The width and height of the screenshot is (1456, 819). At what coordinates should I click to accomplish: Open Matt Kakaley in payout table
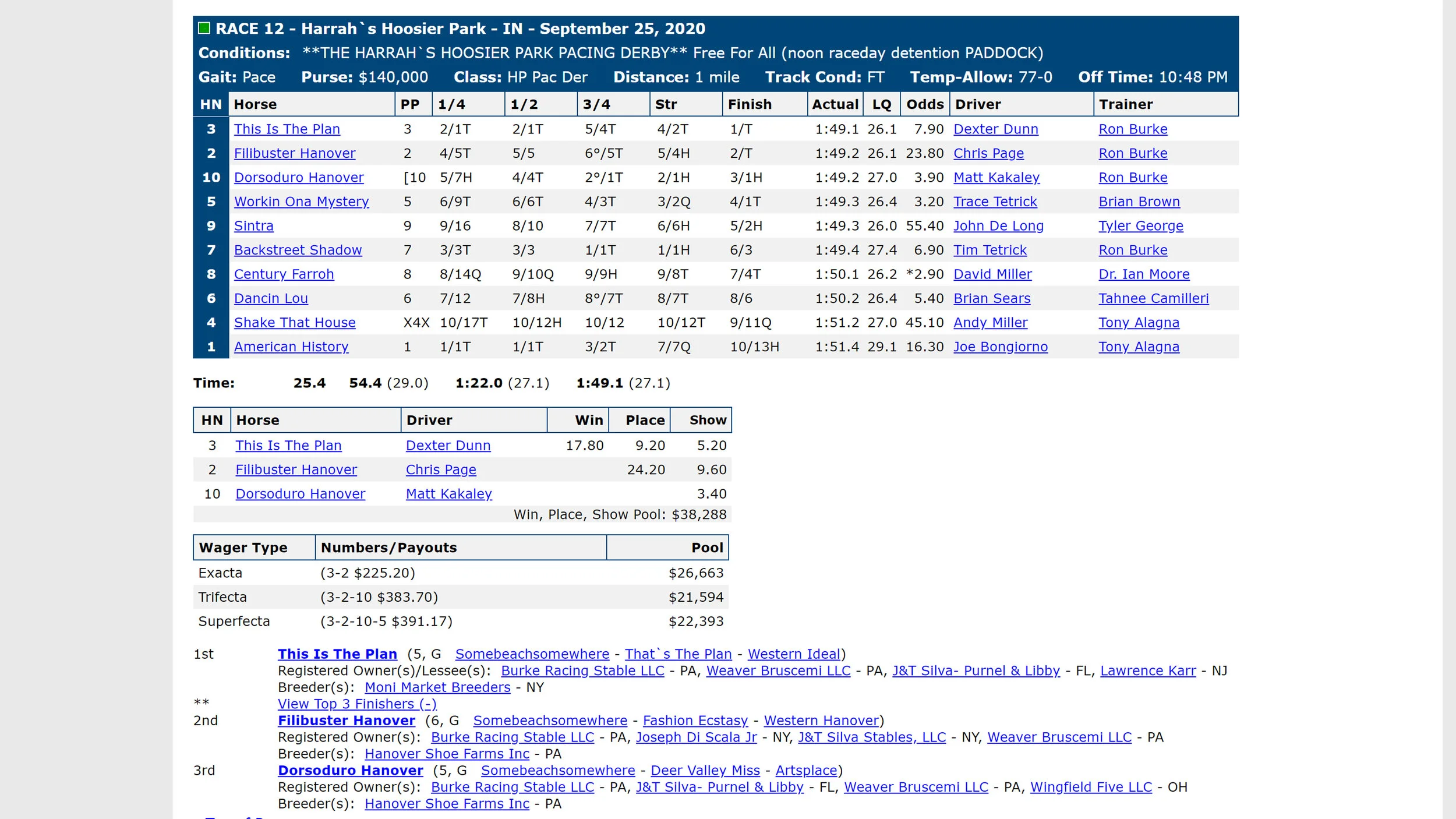(x=448, y=493)
